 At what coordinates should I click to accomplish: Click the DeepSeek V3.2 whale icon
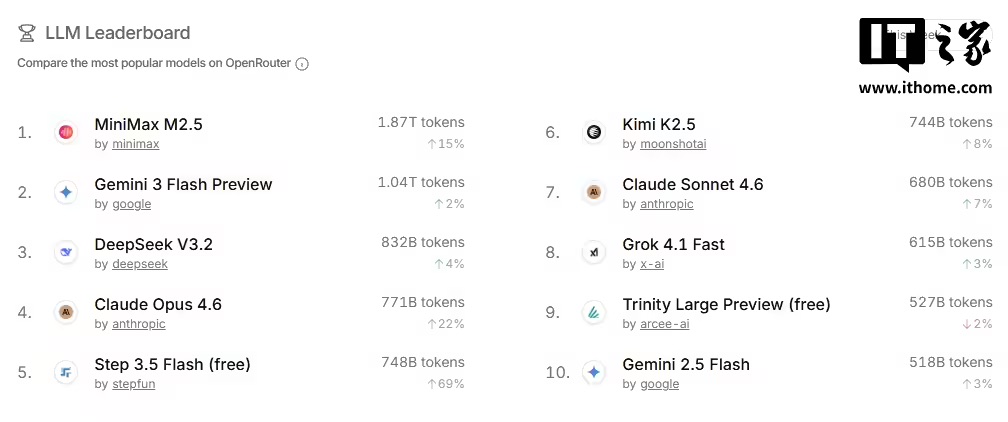[x=66, y=252]
